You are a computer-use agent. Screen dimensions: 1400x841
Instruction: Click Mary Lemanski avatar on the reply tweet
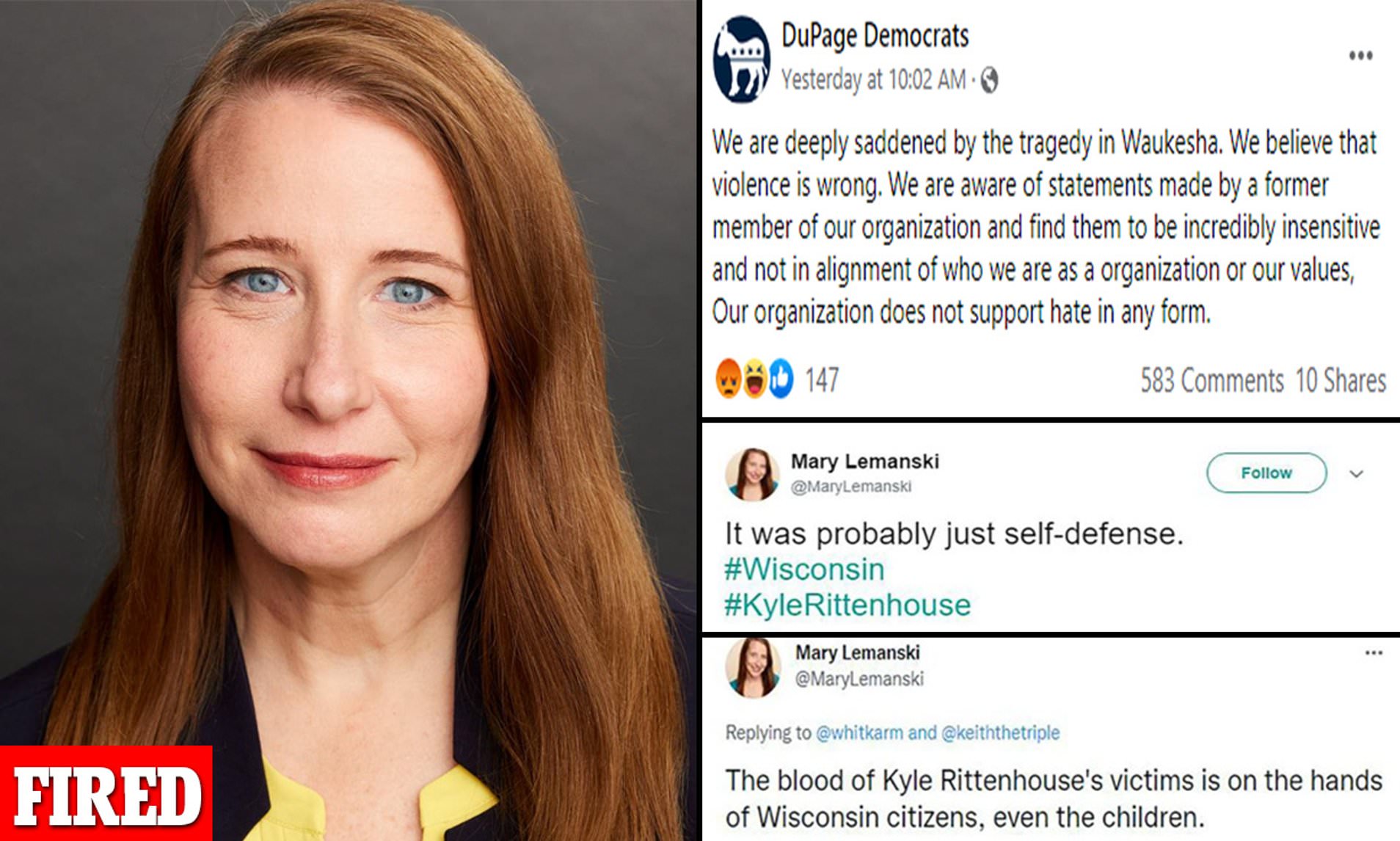[752, 667]
